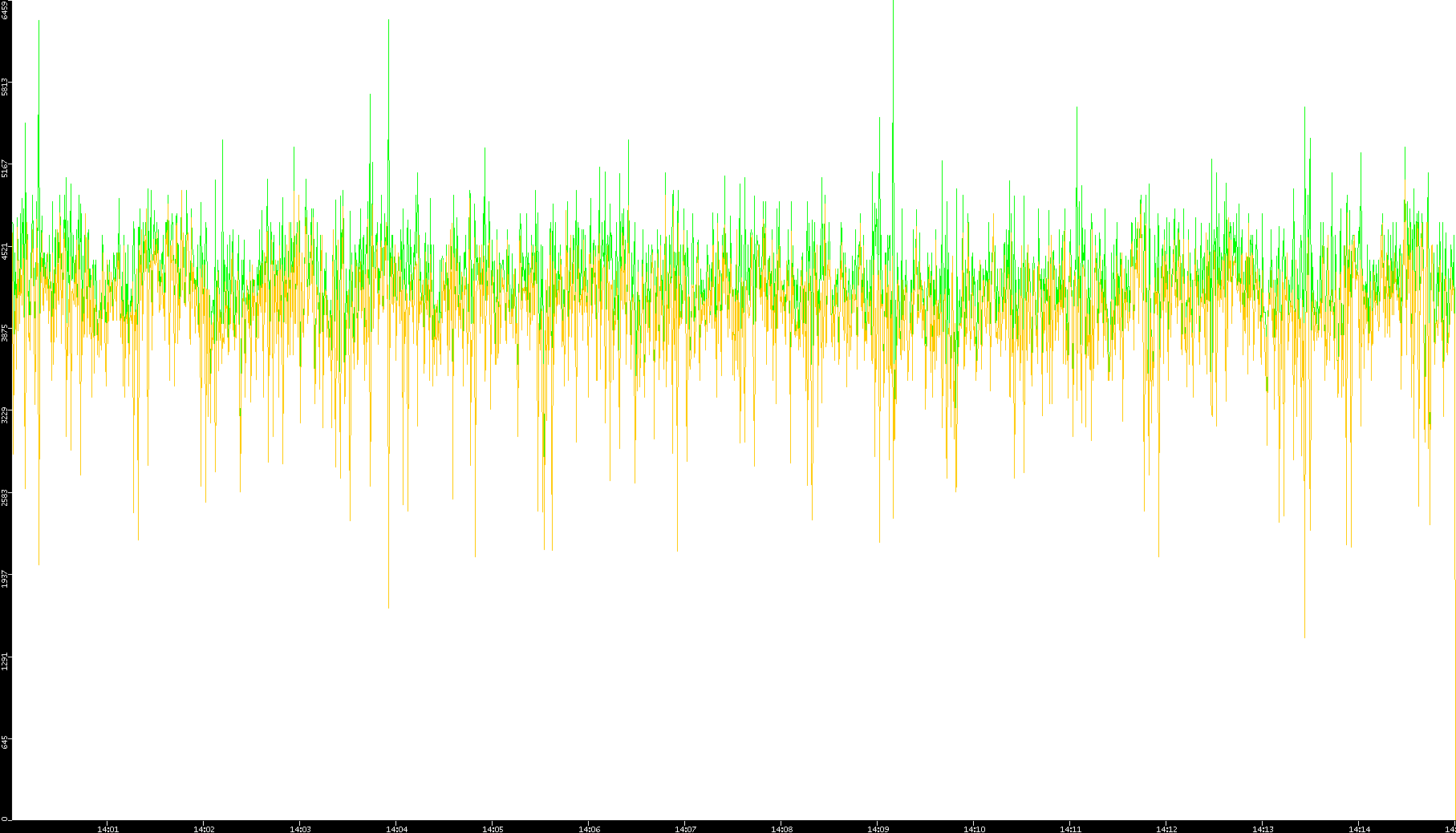1456x833 pixels.
Task: Select the 14:06 time axis label
Action: point(589,829)
